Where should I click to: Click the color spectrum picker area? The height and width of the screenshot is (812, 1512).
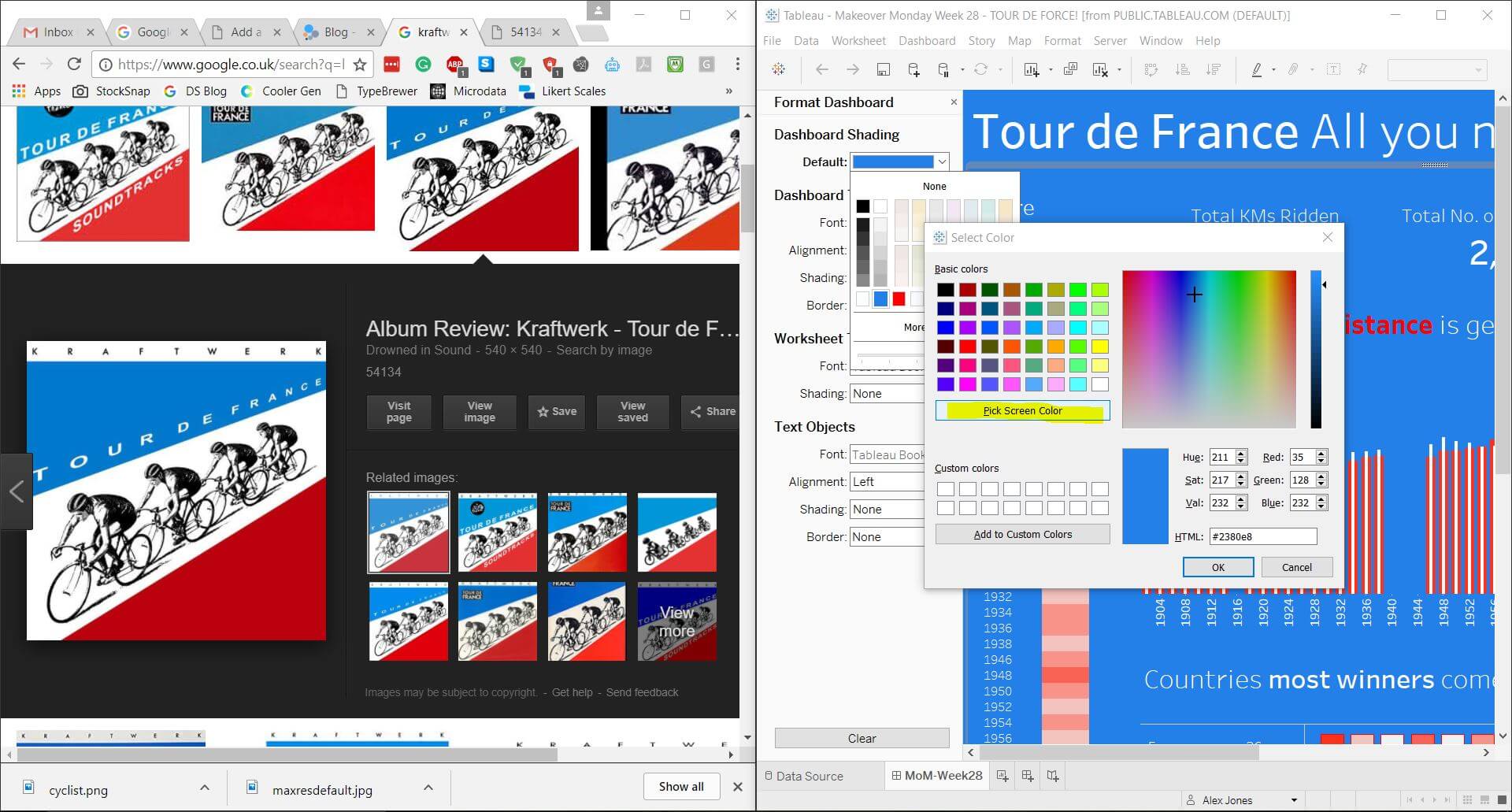tap(1209, 349)
